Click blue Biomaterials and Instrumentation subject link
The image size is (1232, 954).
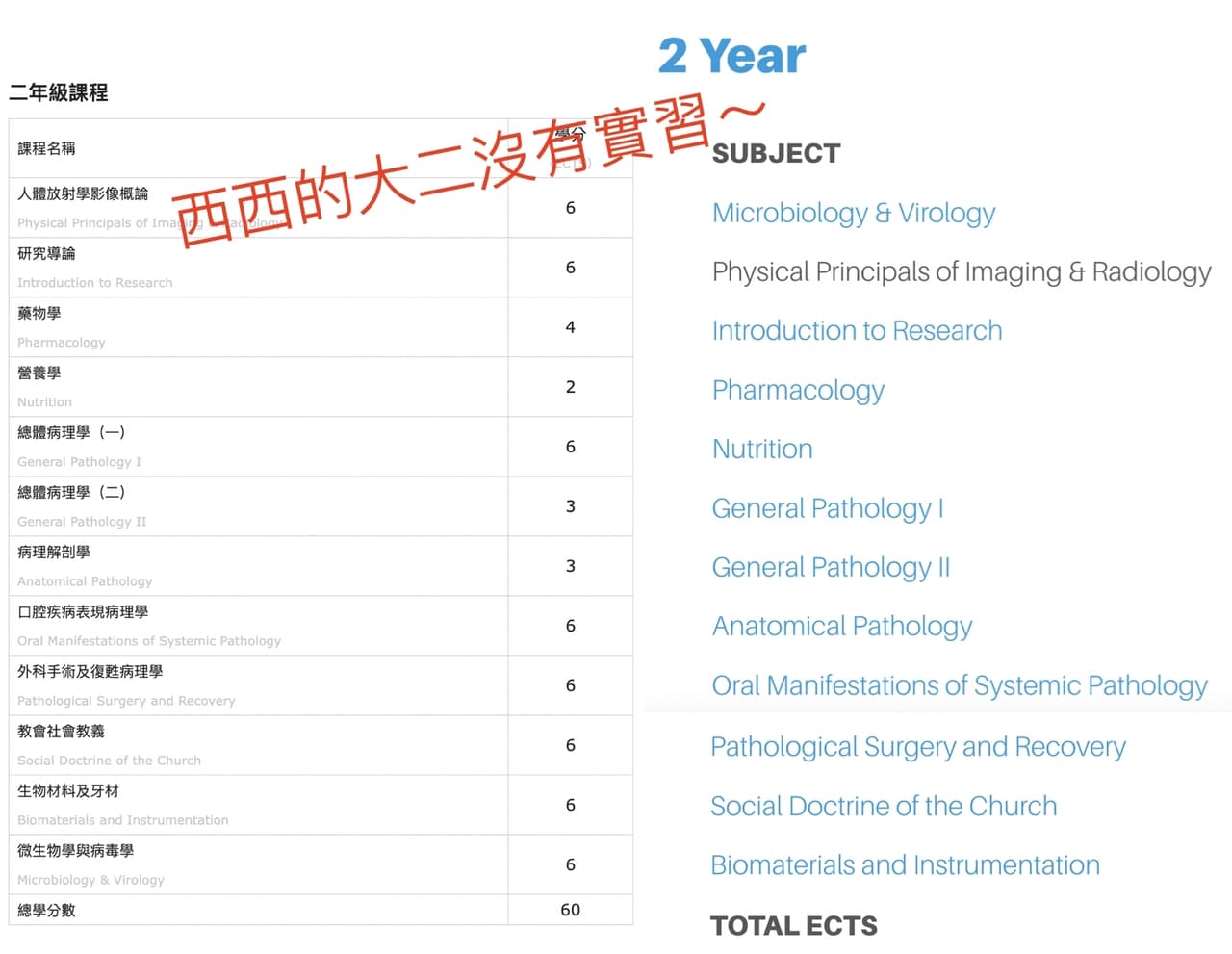(x=905, y=865)
